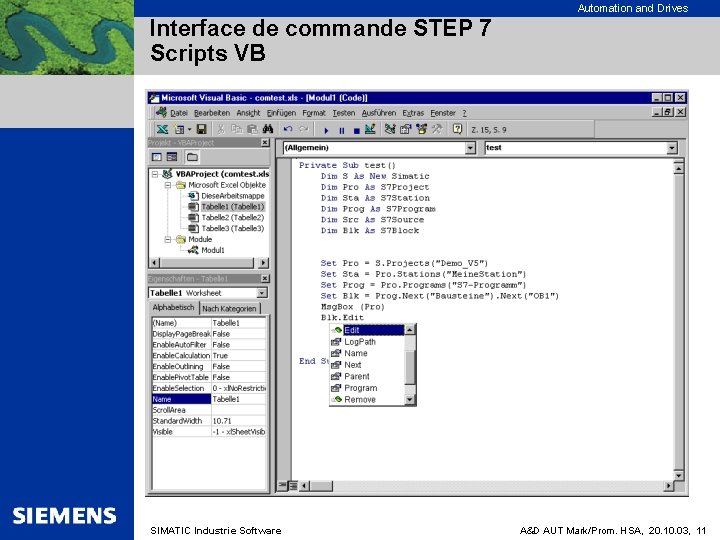Select Modul1 in the project tree
The image size is (720, 540).
pyautogui.click(x=213, y=250)
